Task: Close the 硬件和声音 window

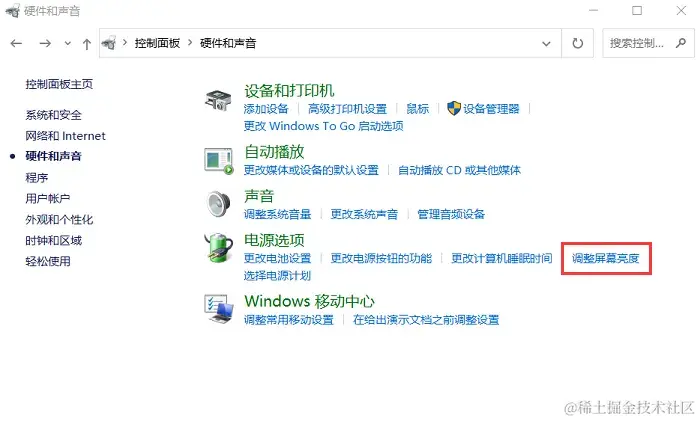Action: point(681,10)
